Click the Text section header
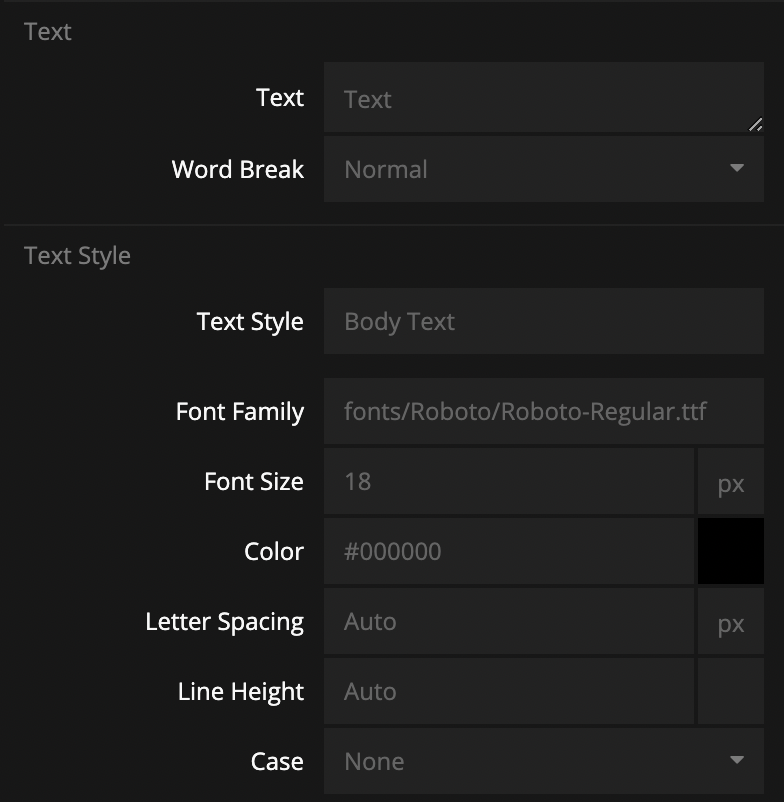Screen dimensions: 784x802 (48, 31)
